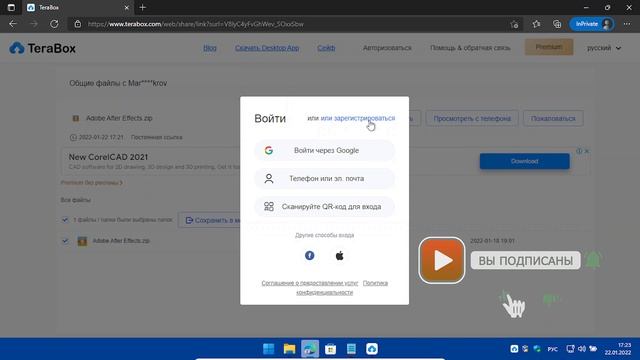Expand the русский language dropdown
640x360 pixels.
coord(604,48)
